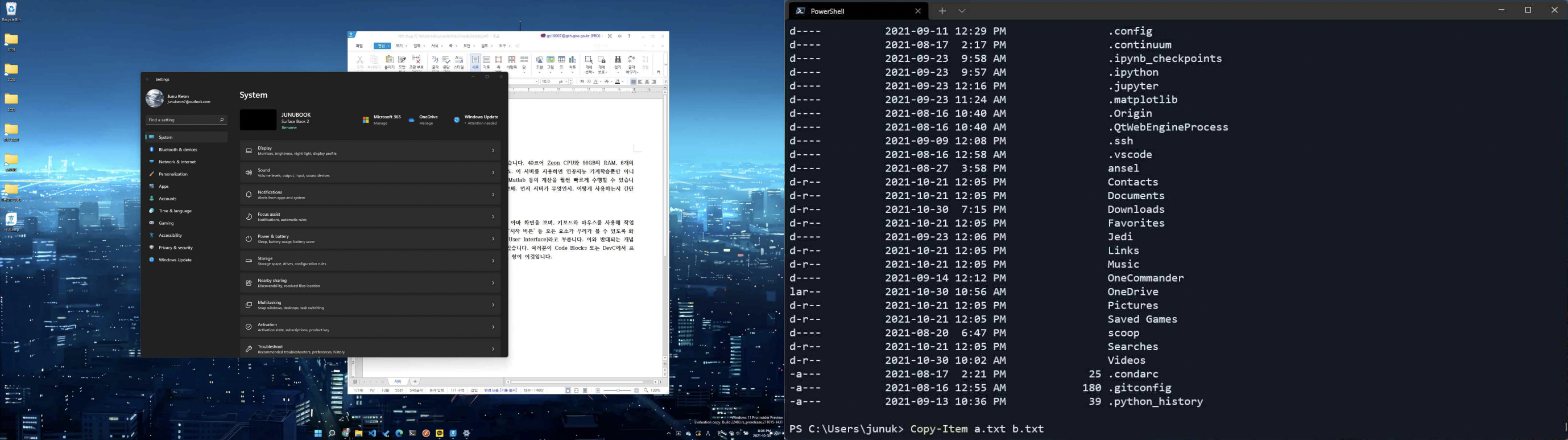Viewport: 1568px width, 440px height.
Task: Open the font size 10.0 pt dropdown
Action: coord(566,81)
